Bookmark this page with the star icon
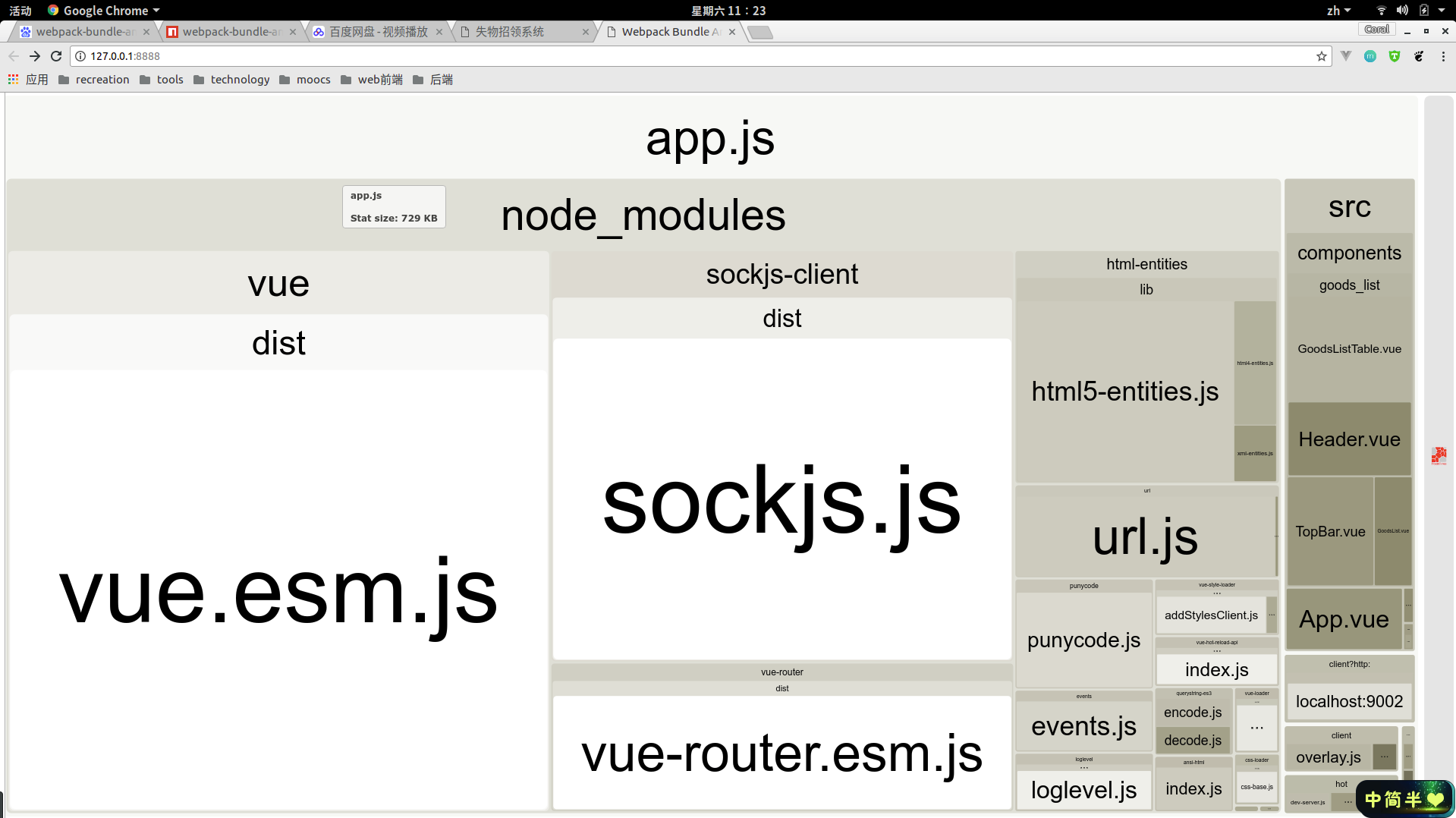 (x=1322, y=56)
